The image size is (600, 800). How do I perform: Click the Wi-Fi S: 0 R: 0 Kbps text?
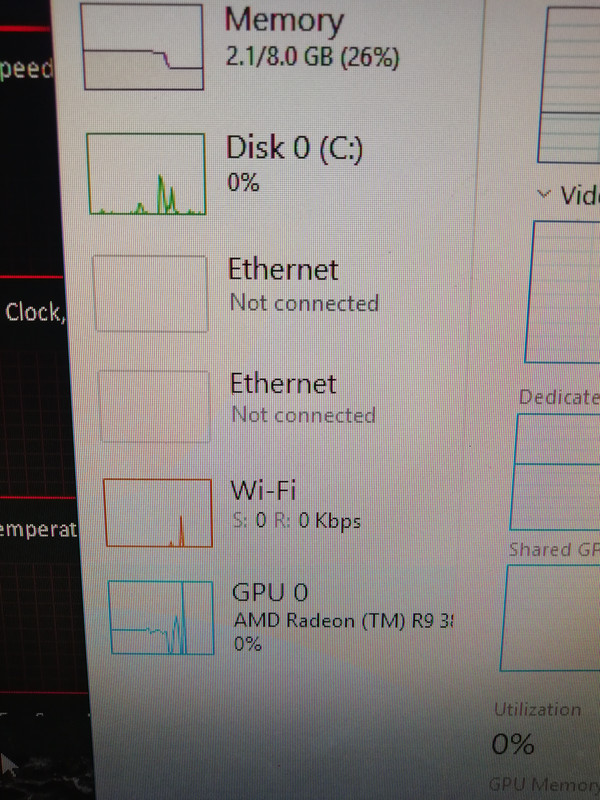pyautogui.click(x=296, y=520)
